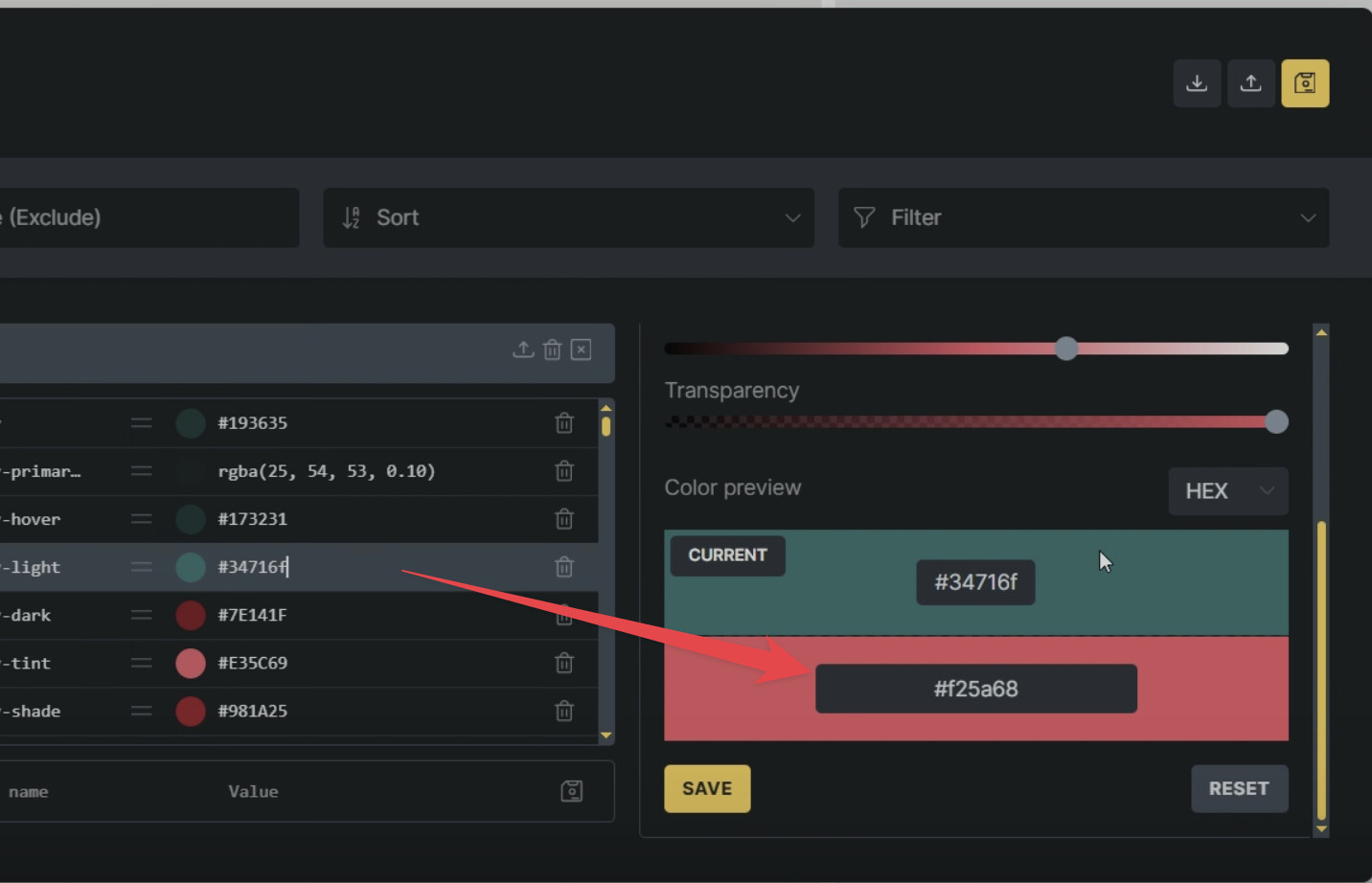Delete the -tint variable with its trash icon

pyautogui.click(x=564, y=663)
